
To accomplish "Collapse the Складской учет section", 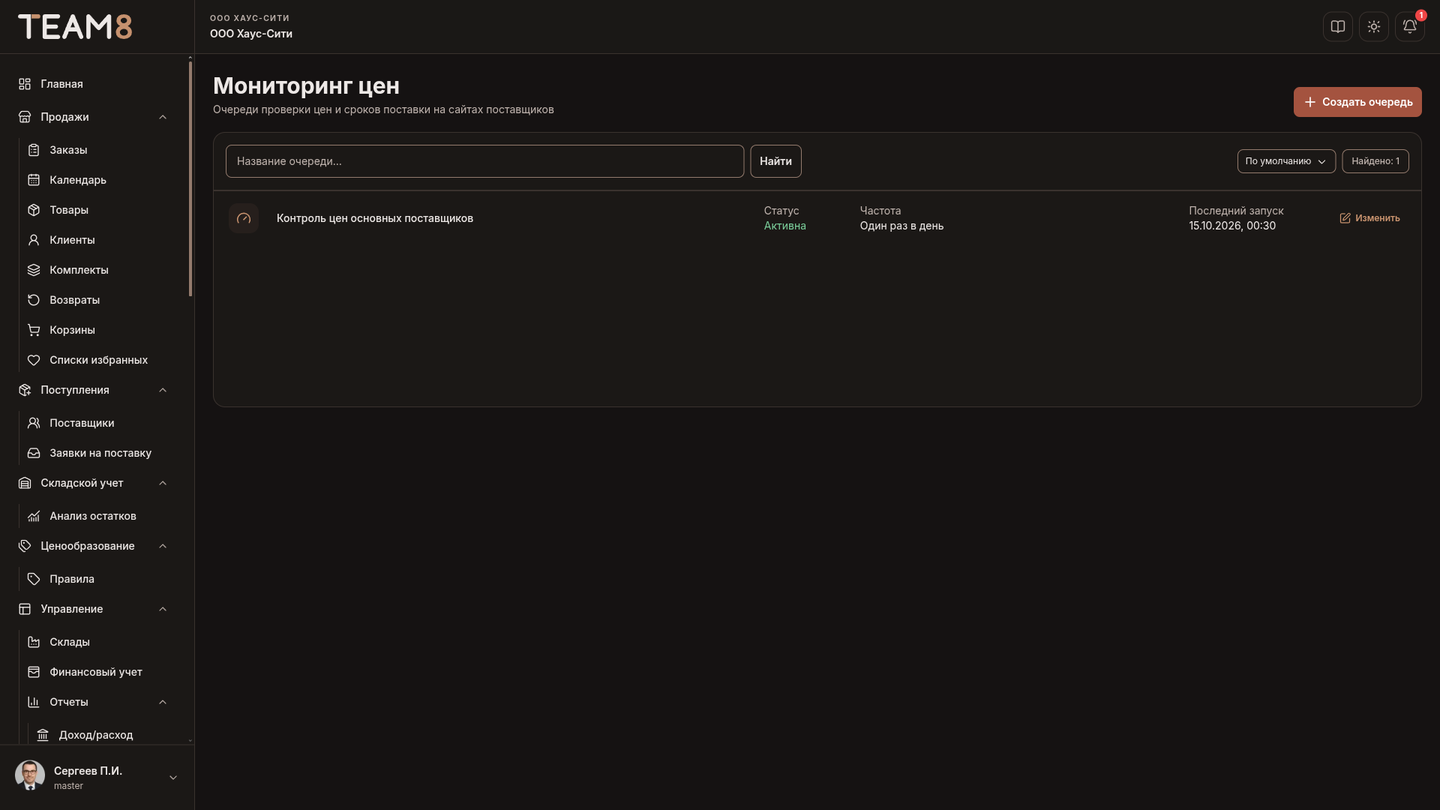I will 163,483.
